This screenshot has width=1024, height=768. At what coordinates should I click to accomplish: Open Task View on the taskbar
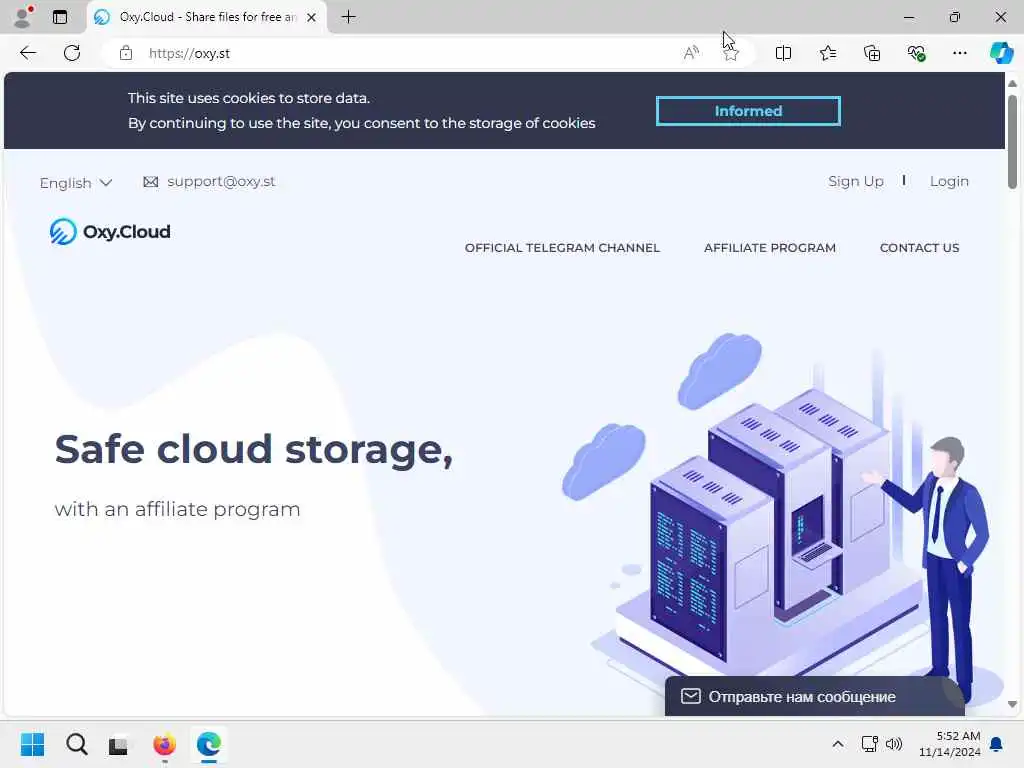[118, 744]
